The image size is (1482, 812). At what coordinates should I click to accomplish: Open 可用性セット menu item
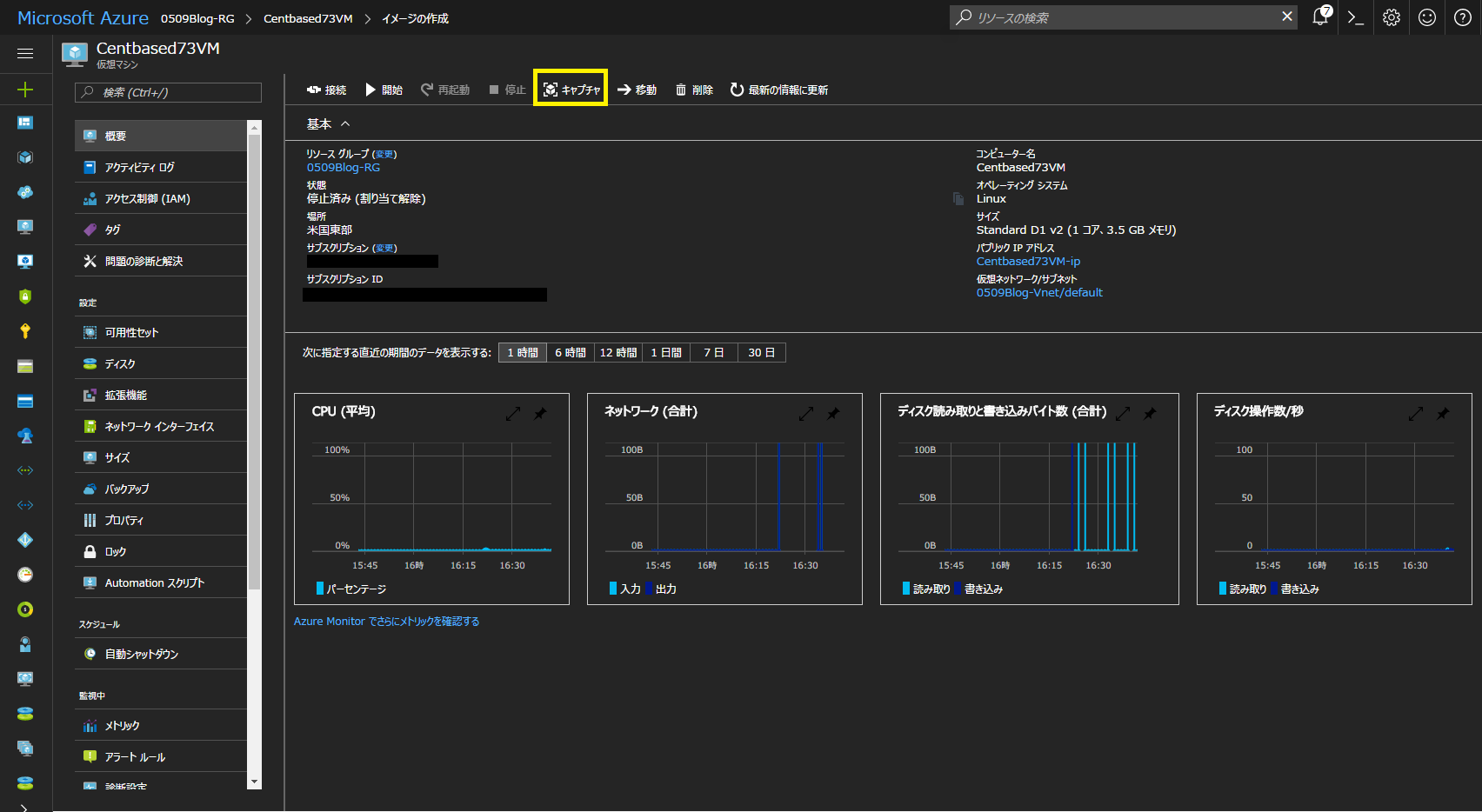coord(161,332)
